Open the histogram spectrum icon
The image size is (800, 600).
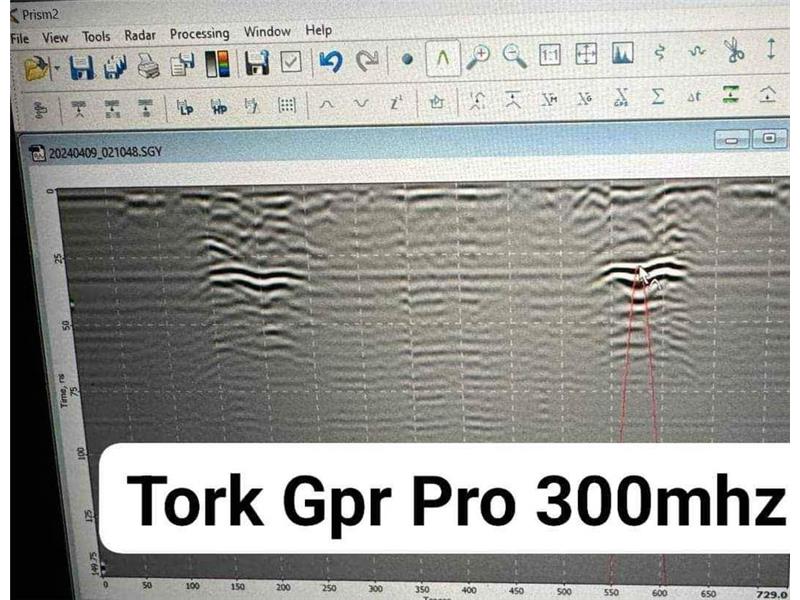(622, 53)
